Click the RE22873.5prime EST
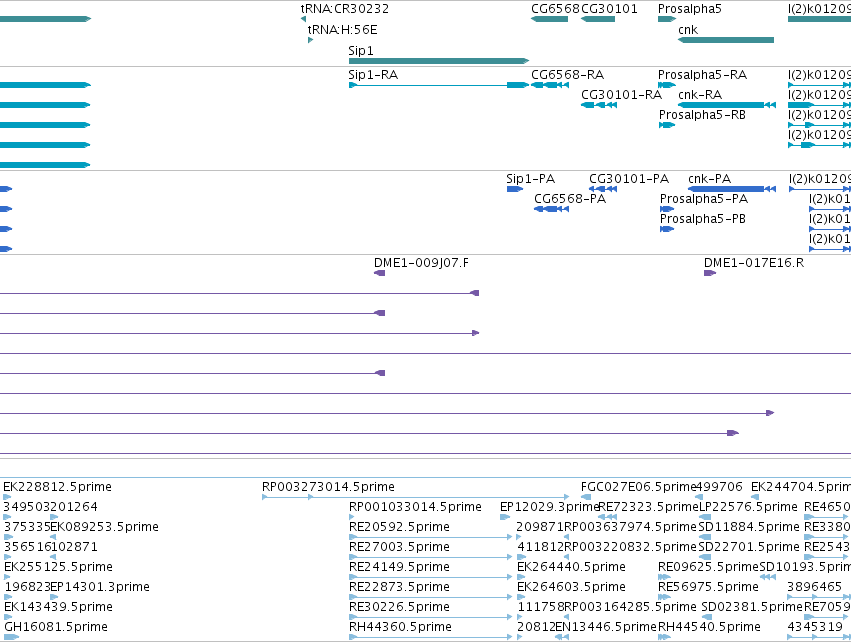Viewport: 851px width, 642px height. coord(430,597)
